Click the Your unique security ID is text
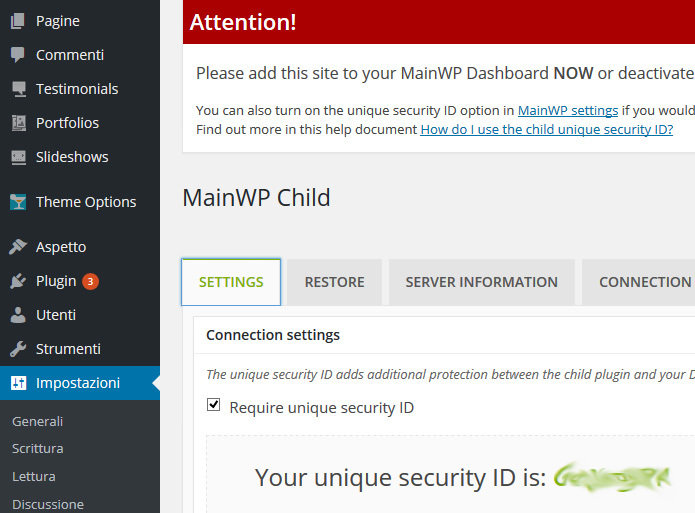Viewport: 695px width, 513px height. pos(400,478)
